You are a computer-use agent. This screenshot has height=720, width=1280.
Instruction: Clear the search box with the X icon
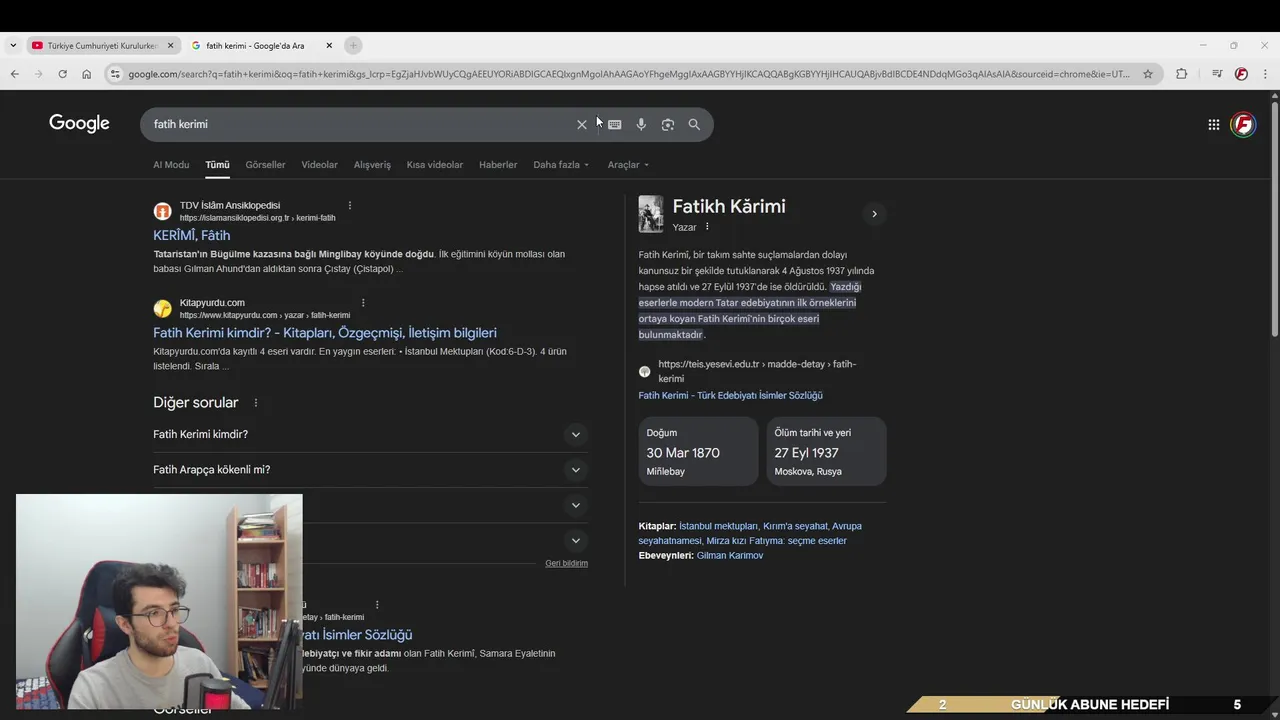pos(581,125)
